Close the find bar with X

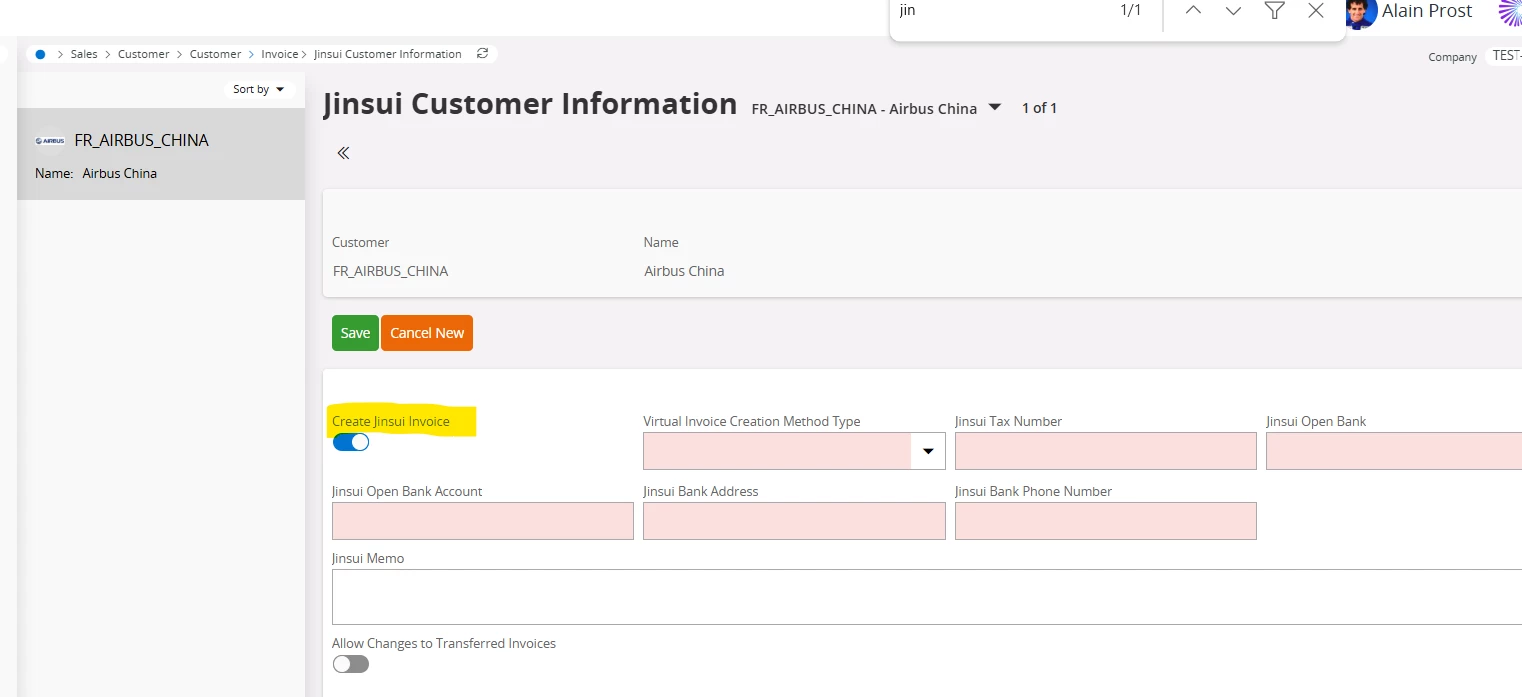click(1316, 11)
